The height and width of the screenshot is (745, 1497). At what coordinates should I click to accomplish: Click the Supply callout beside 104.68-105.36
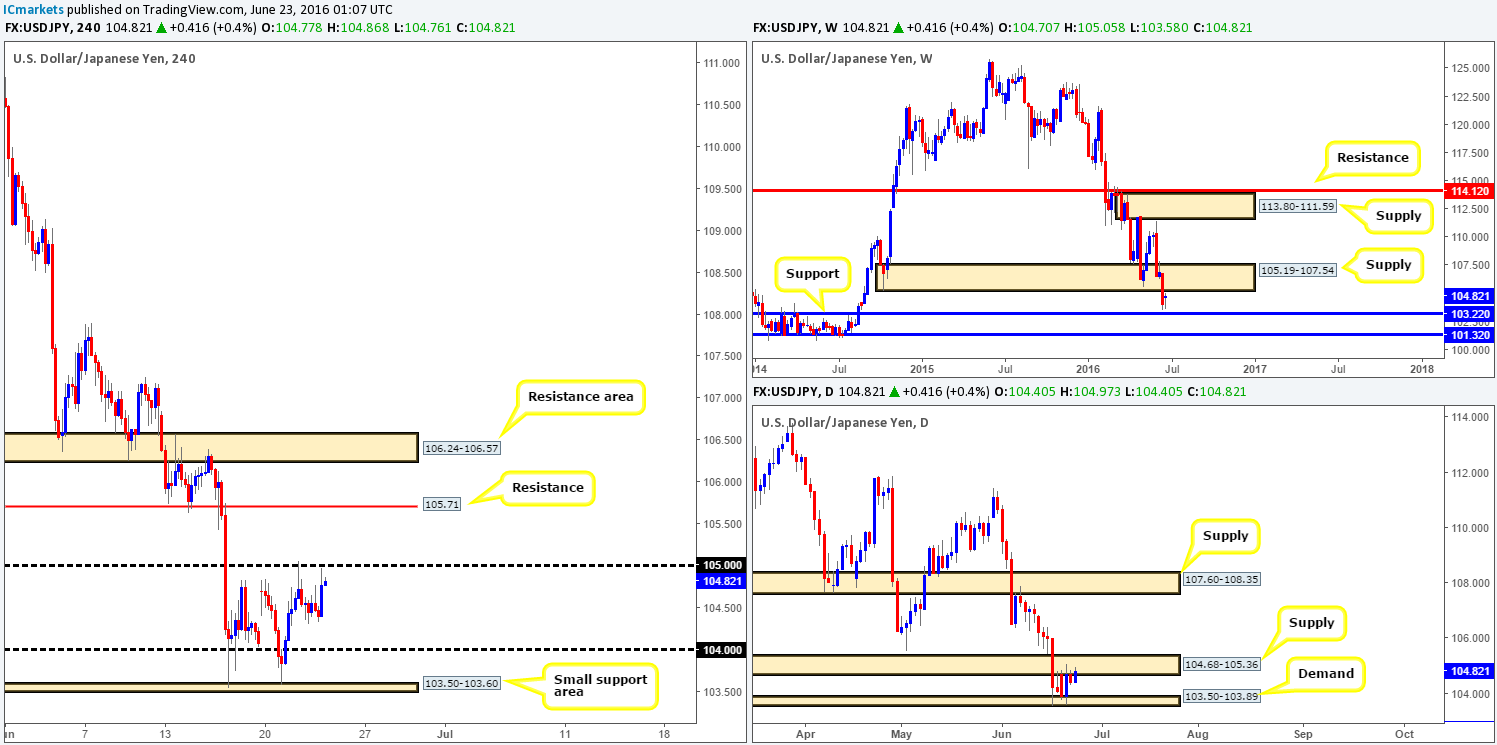1311,623
